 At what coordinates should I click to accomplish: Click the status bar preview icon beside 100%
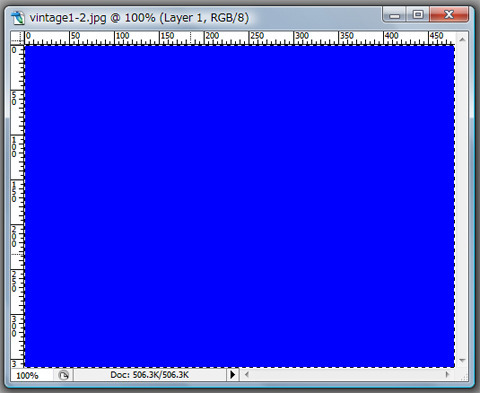coord(63,375)
